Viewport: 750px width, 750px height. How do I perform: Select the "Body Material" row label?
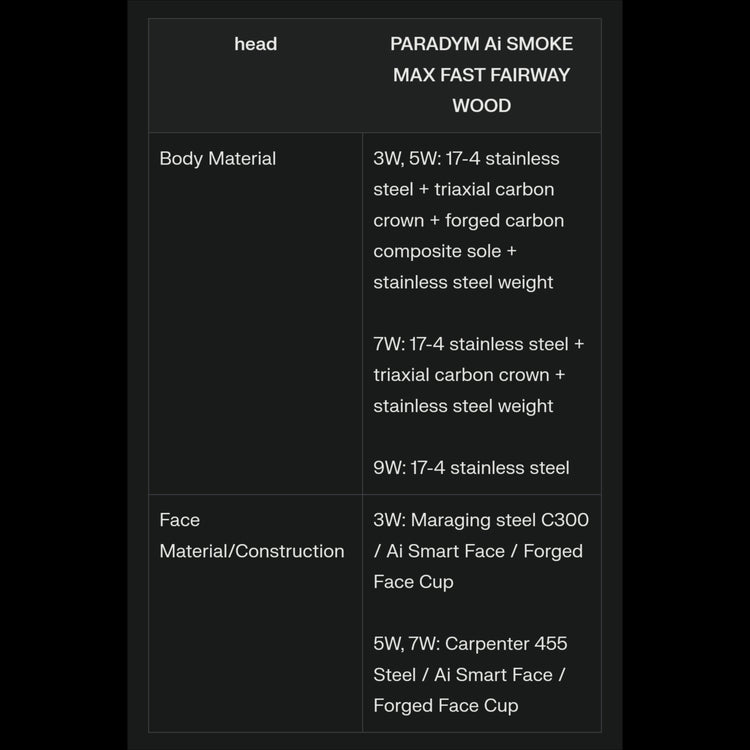tap(217, 158)
